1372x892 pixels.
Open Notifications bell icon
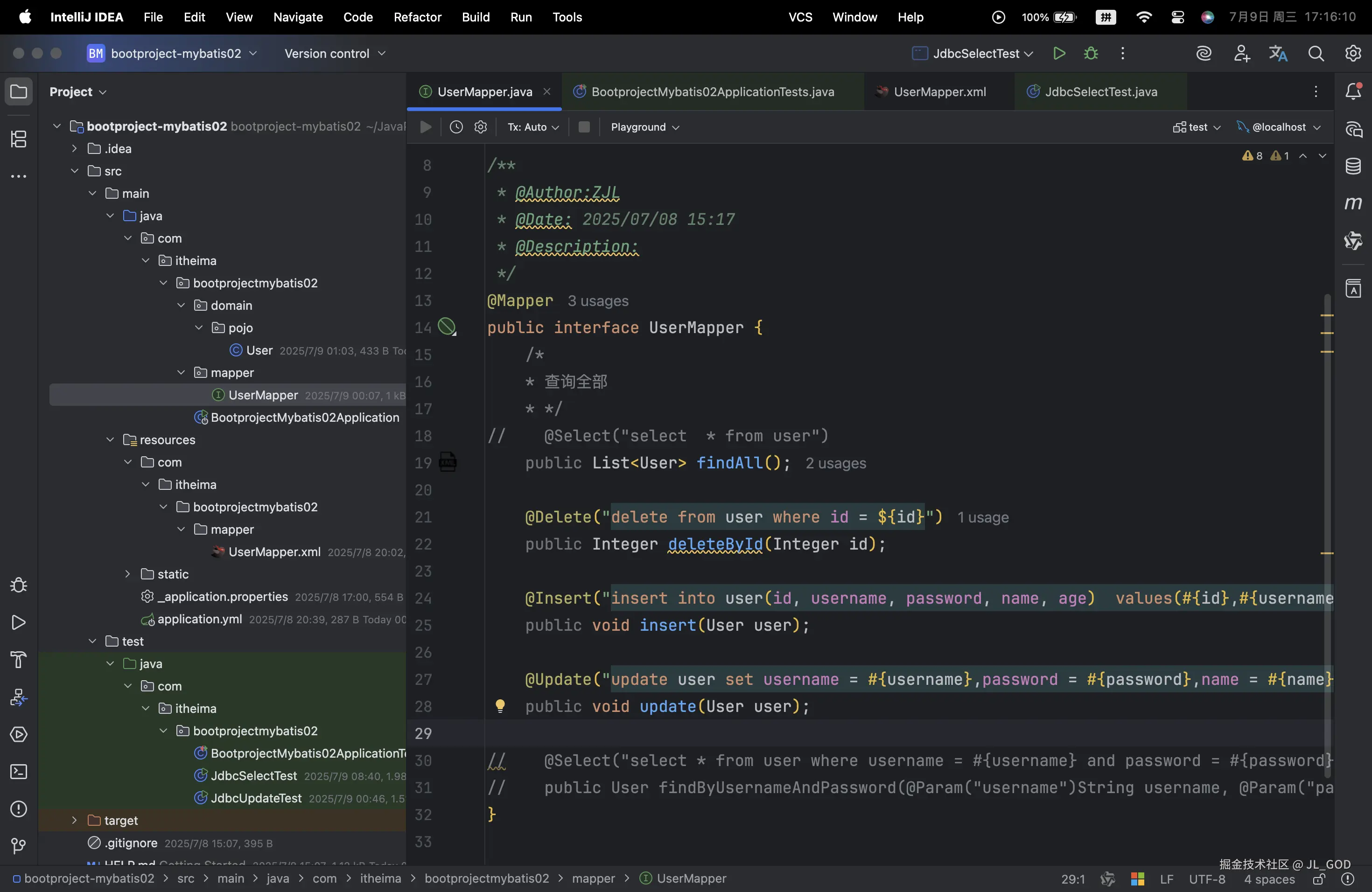click(1352, 91)
